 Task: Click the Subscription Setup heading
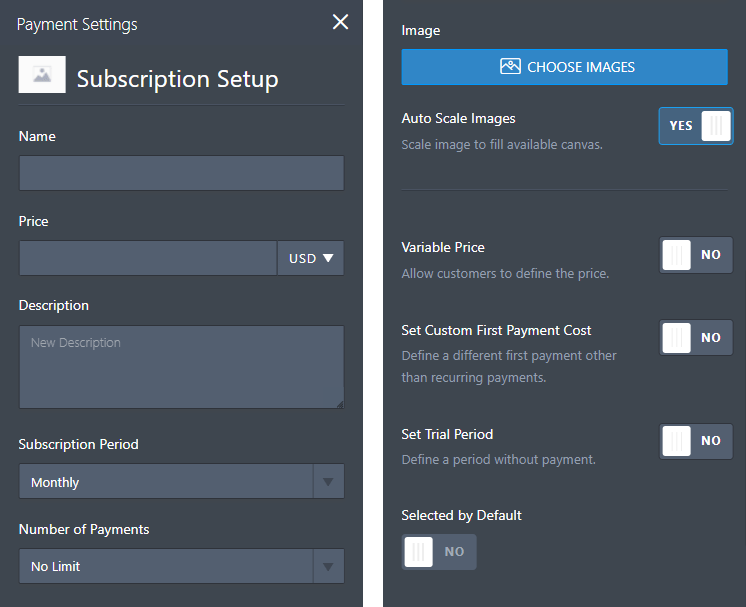click(x=177, y=79)
